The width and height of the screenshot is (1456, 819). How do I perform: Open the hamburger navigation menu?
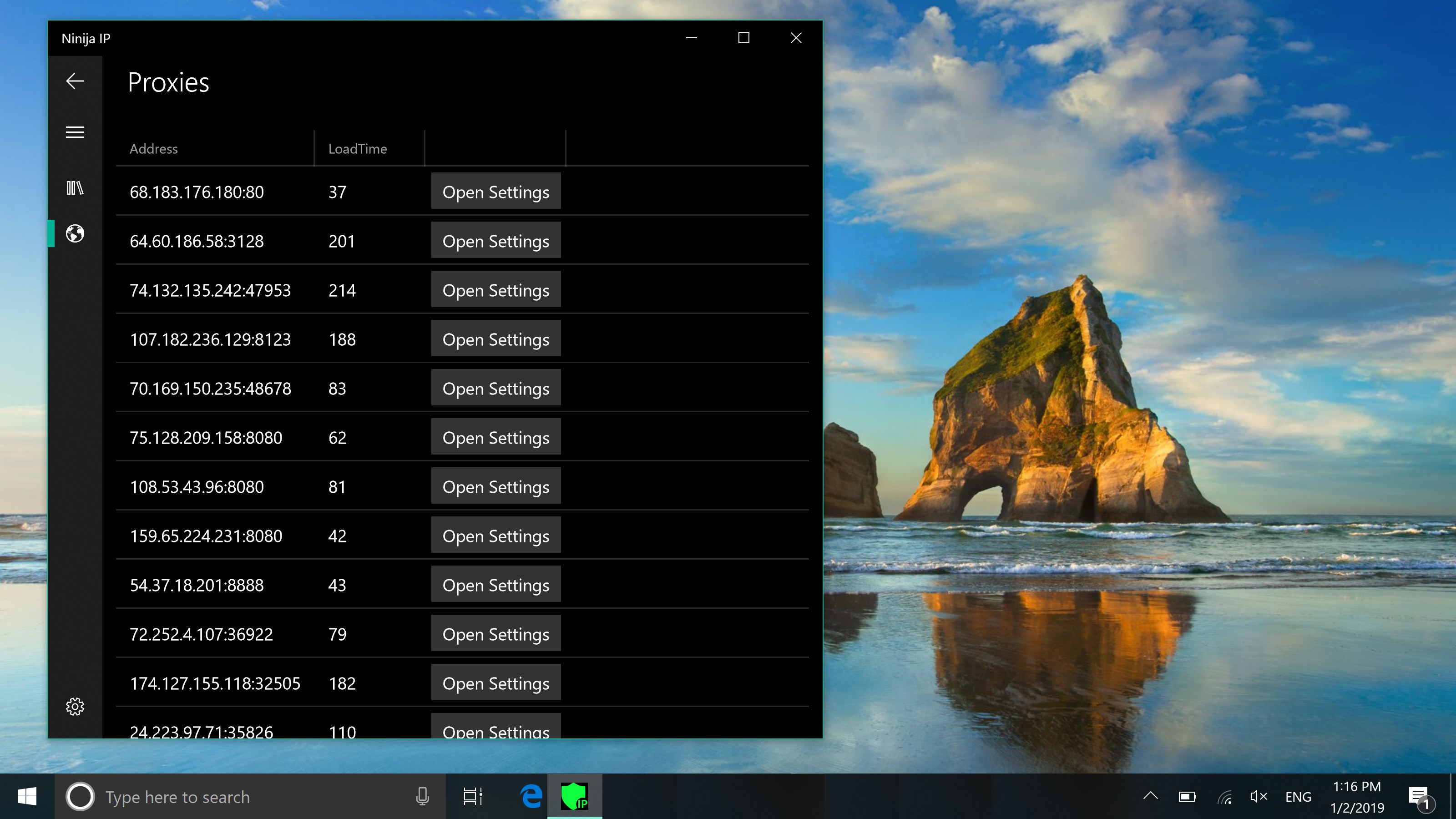(75, 131)
